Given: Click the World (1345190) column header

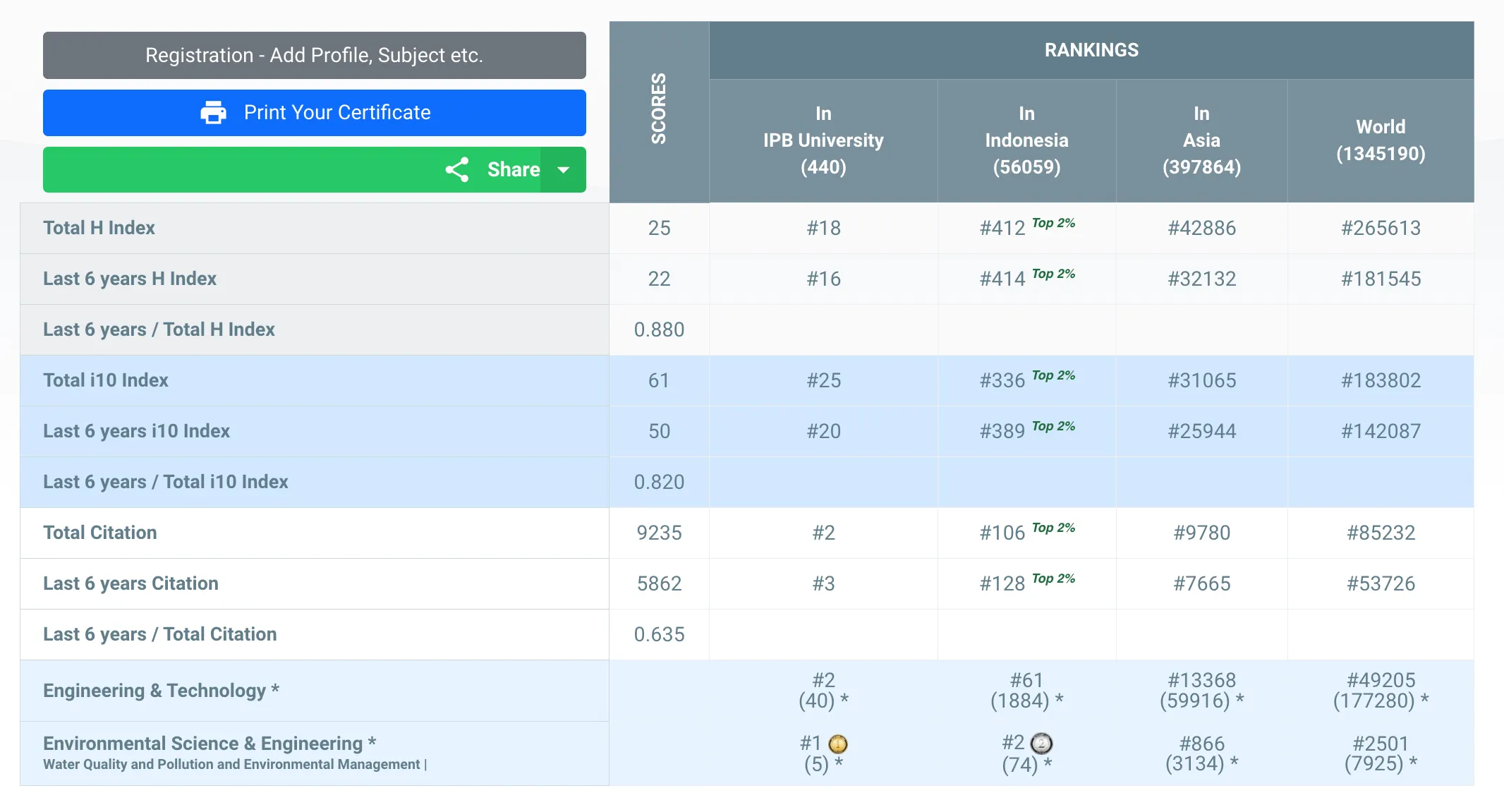Looking at the screenshot, I should [x=1381, y=140].
